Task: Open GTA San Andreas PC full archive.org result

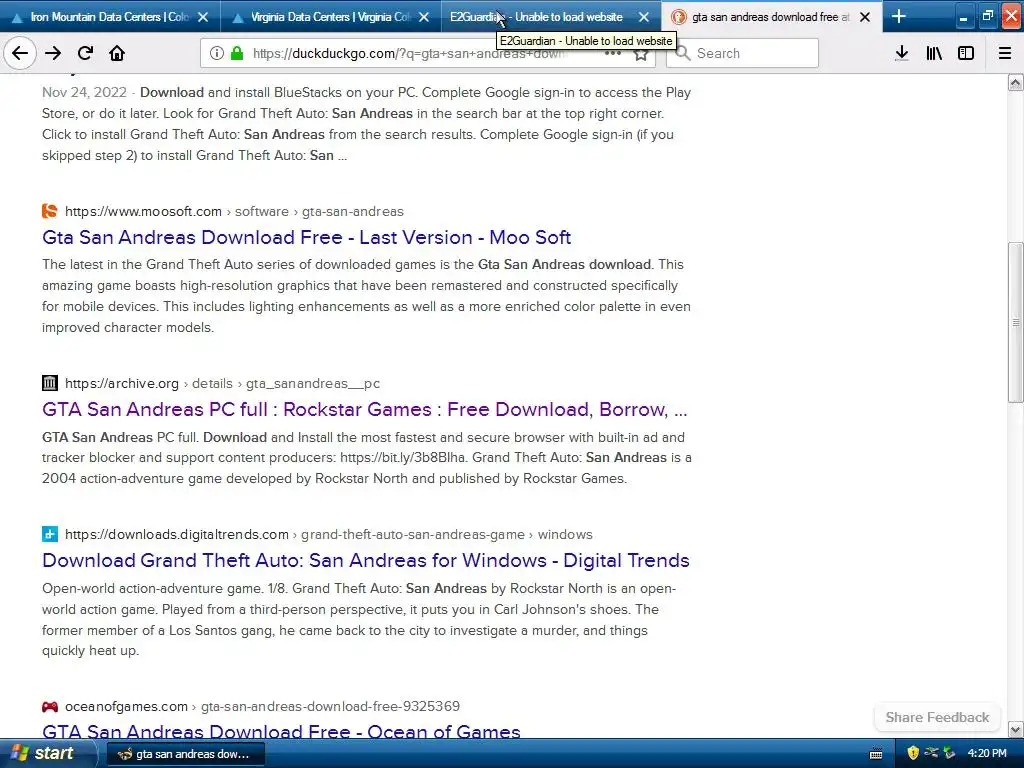Action: point(364,409)
